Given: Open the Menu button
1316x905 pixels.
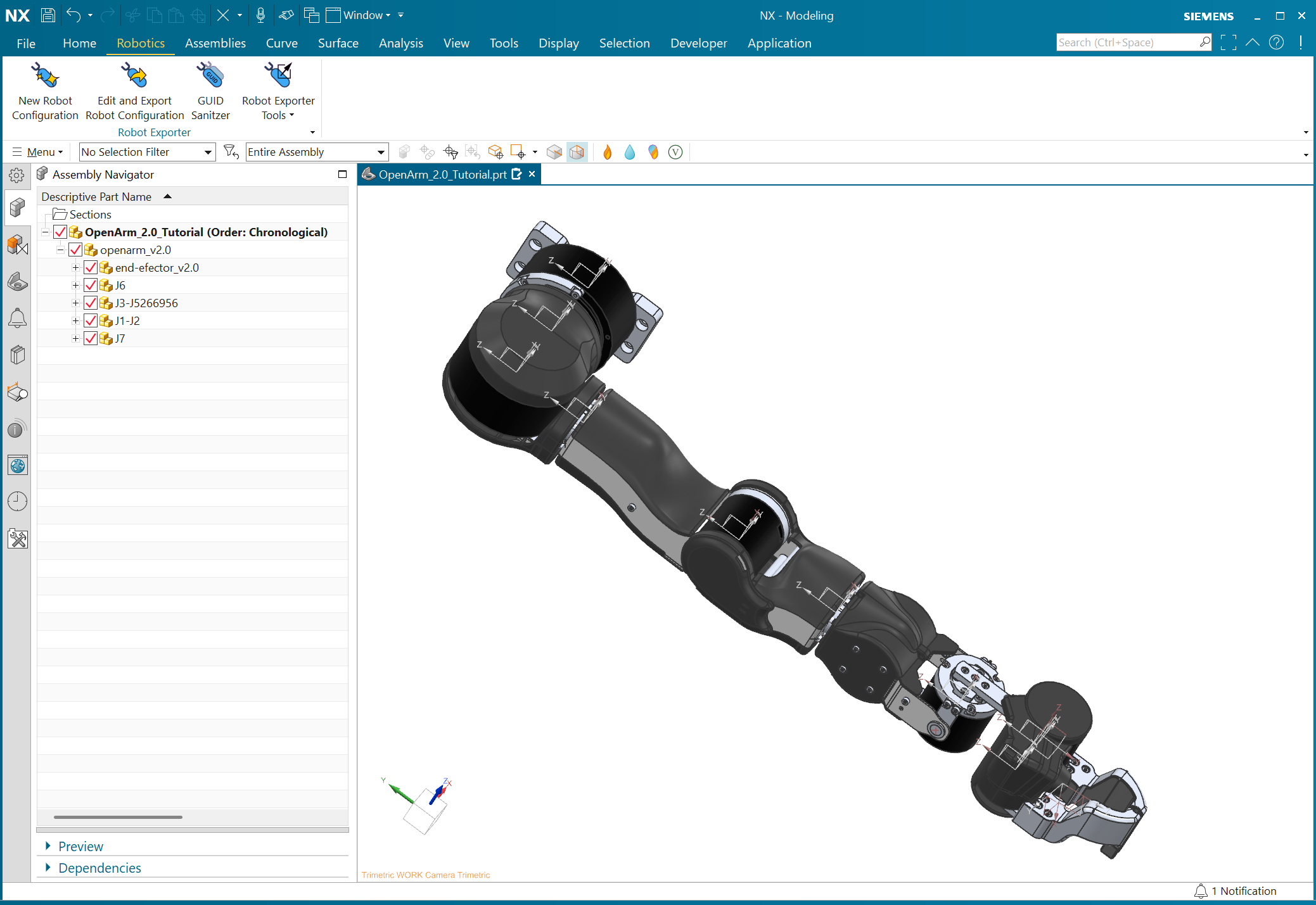Looking at the screenshot, I should pos(38,152).
